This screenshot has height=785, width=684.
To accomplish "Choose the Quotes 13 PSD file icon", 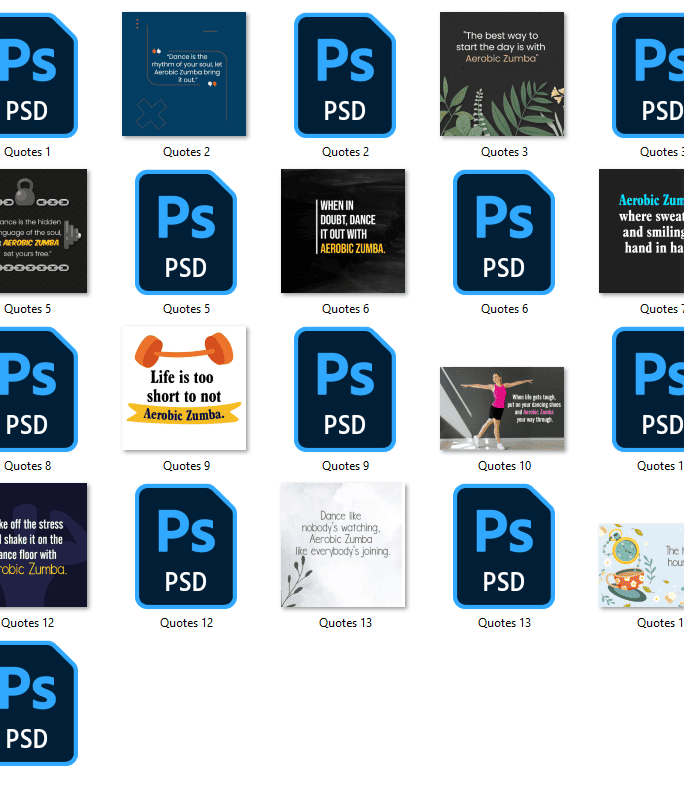I will tap(504, 546).
